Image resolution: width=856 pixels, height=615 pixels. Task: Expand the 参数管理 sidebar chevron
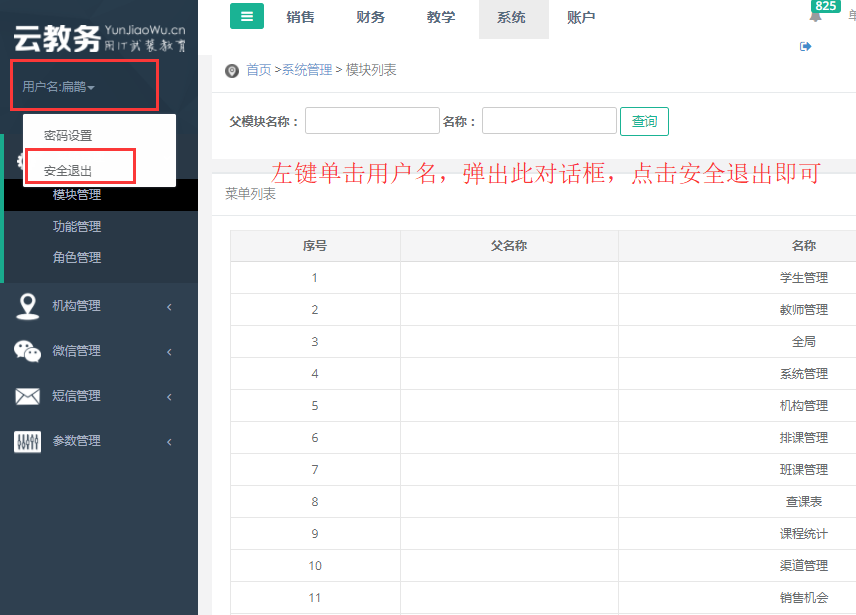click(x=169, y=441)
